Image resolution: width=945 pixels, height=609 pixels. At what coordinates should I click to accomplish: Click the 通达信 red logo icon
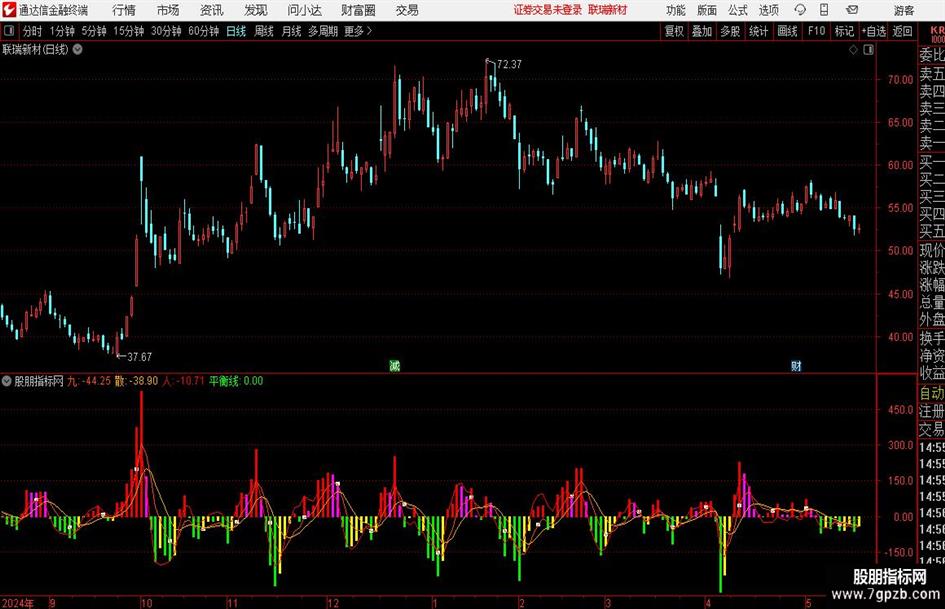[8, 10]
